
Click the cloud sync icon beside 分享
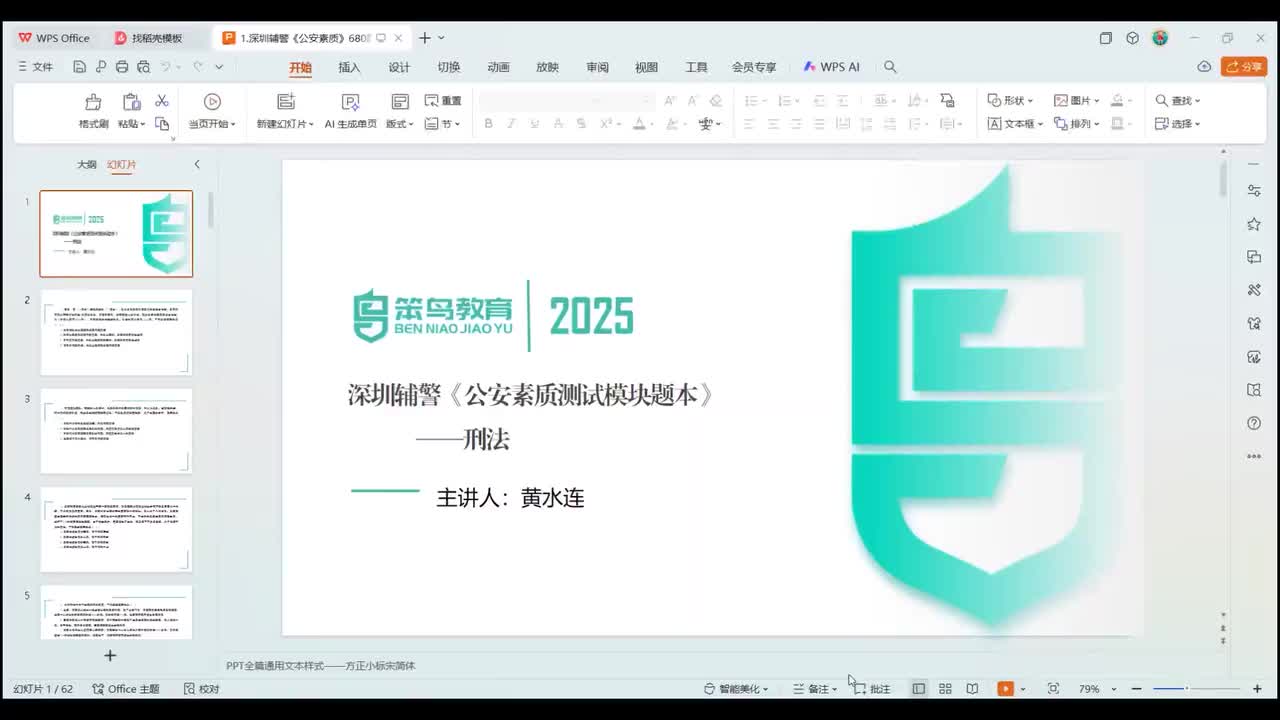pos(1204,67)
